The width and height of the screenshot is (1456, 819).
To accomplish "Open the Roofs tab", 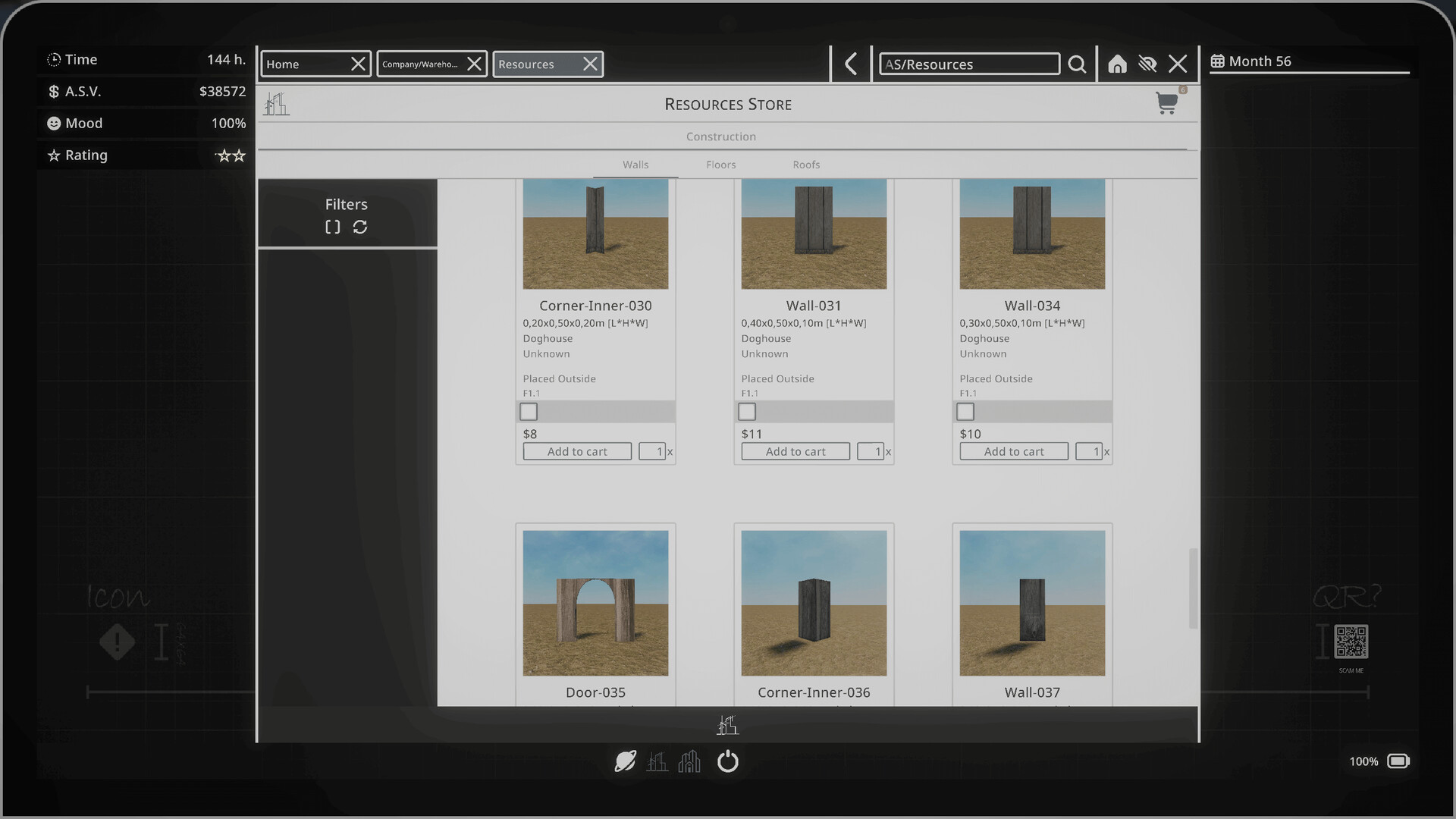I will tap(806, 165).
